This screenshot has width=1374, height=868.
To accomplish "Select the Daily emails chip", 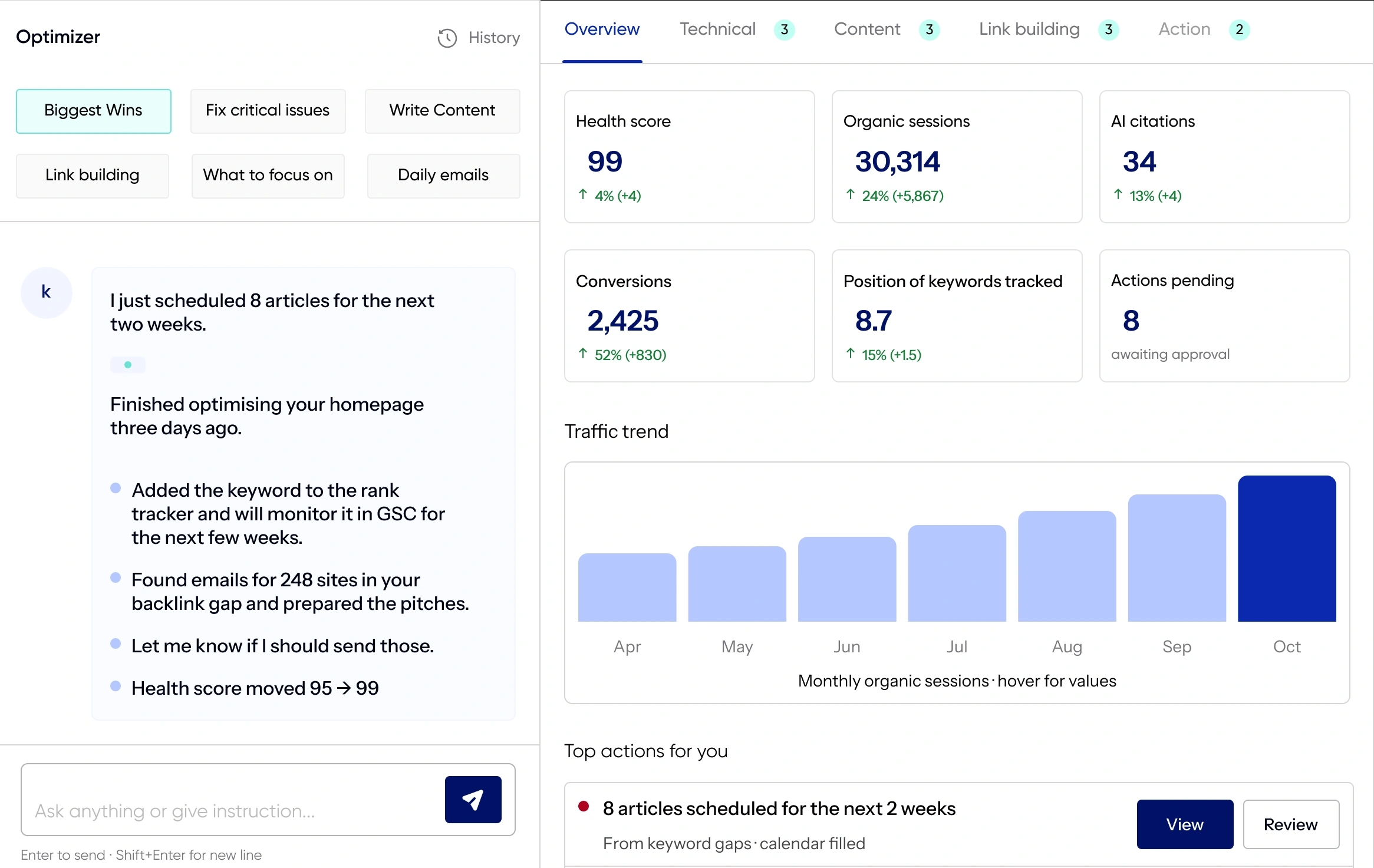I will [x=443, y=176].
